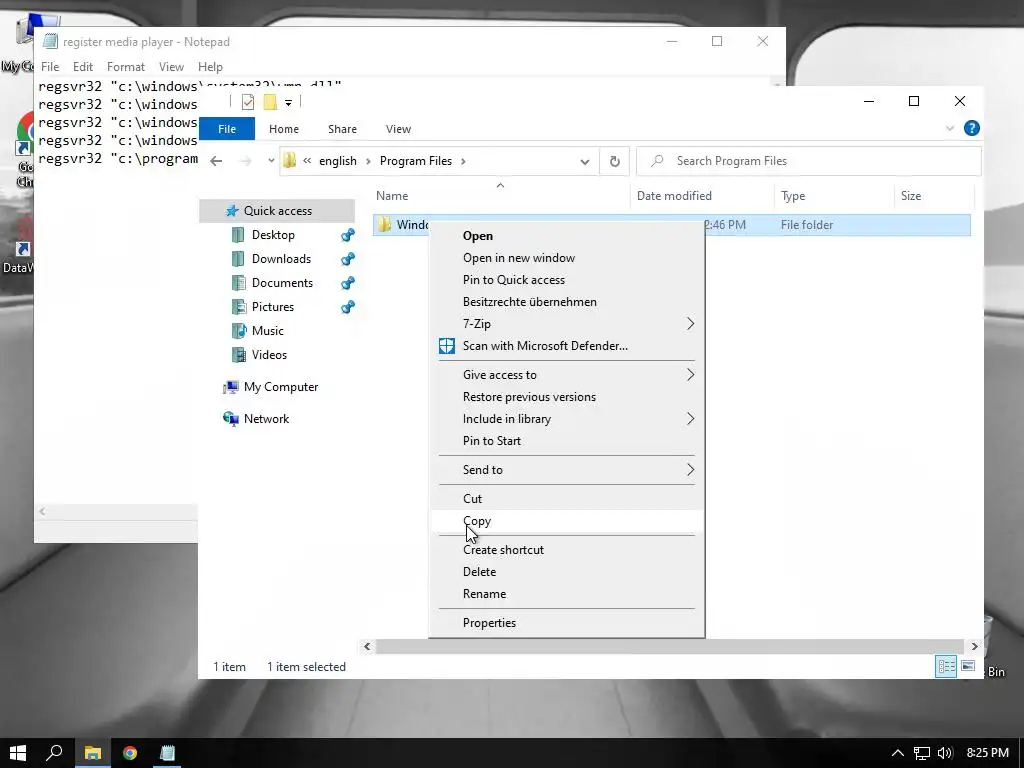Image resolution: width=1024 pixels, height=768 pixels.
Task: Expand the address bar history dropdown
Action: coord(584,161)
